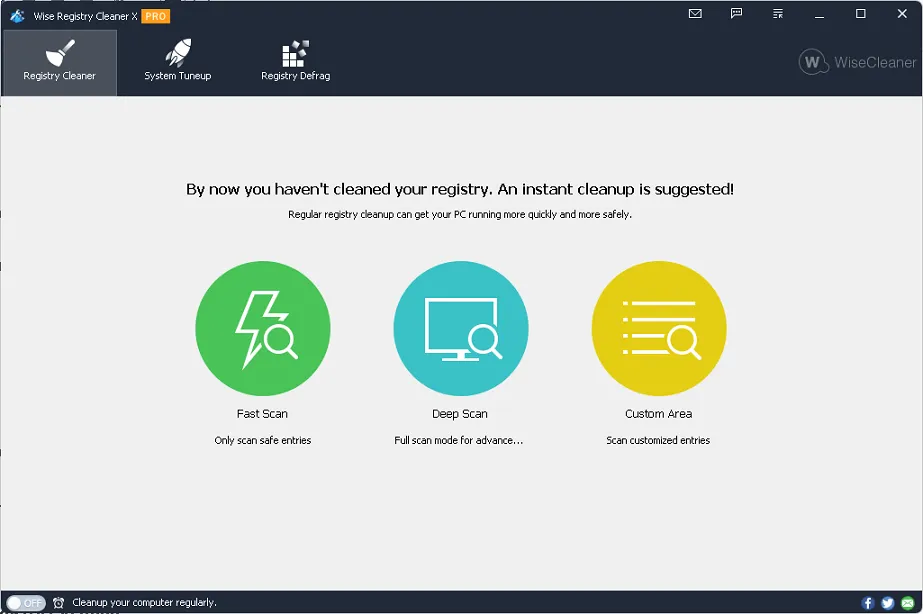Click the Deep Scan label
Viewport: 923px width, 614px height.
tap(460, 414)
